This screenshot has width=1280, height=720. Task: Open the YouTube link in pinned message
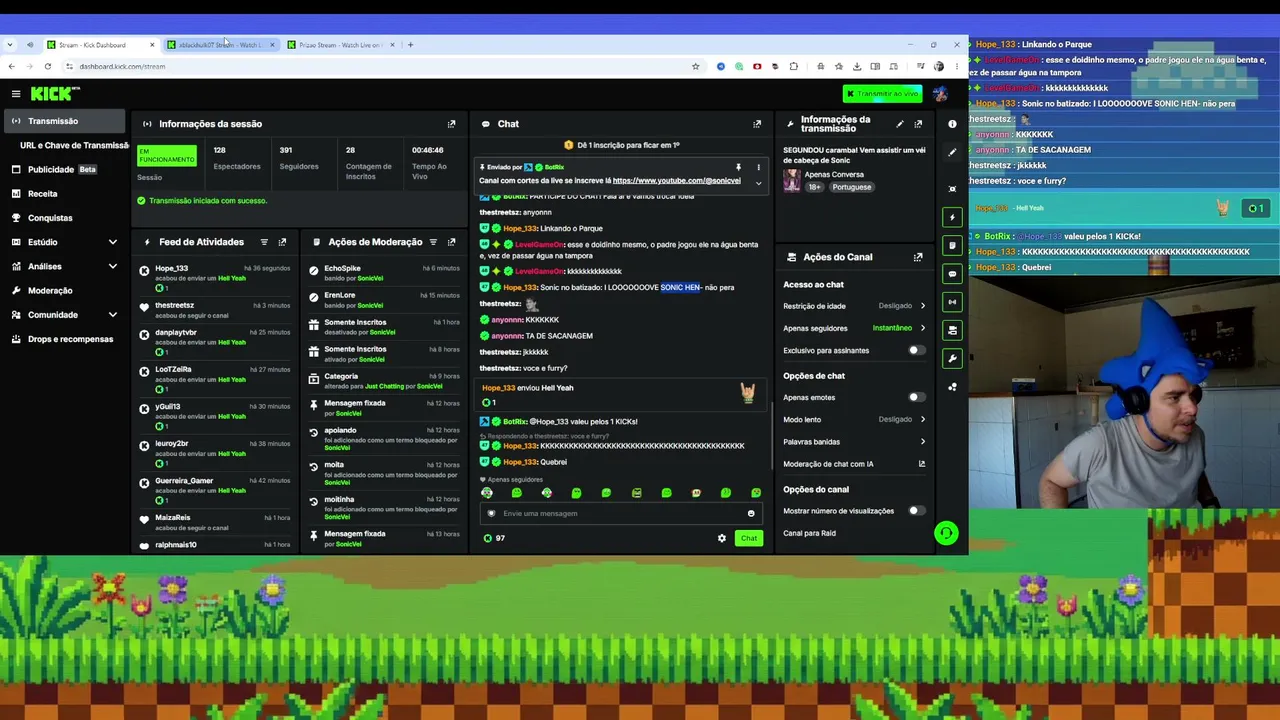point(676,181)
